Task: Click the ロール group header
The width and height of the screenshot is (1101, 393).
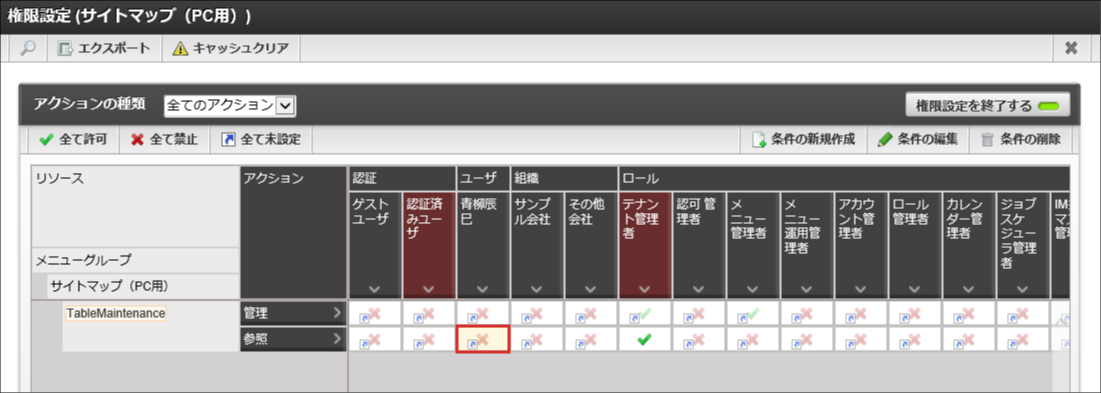Action: coord(845,178)
